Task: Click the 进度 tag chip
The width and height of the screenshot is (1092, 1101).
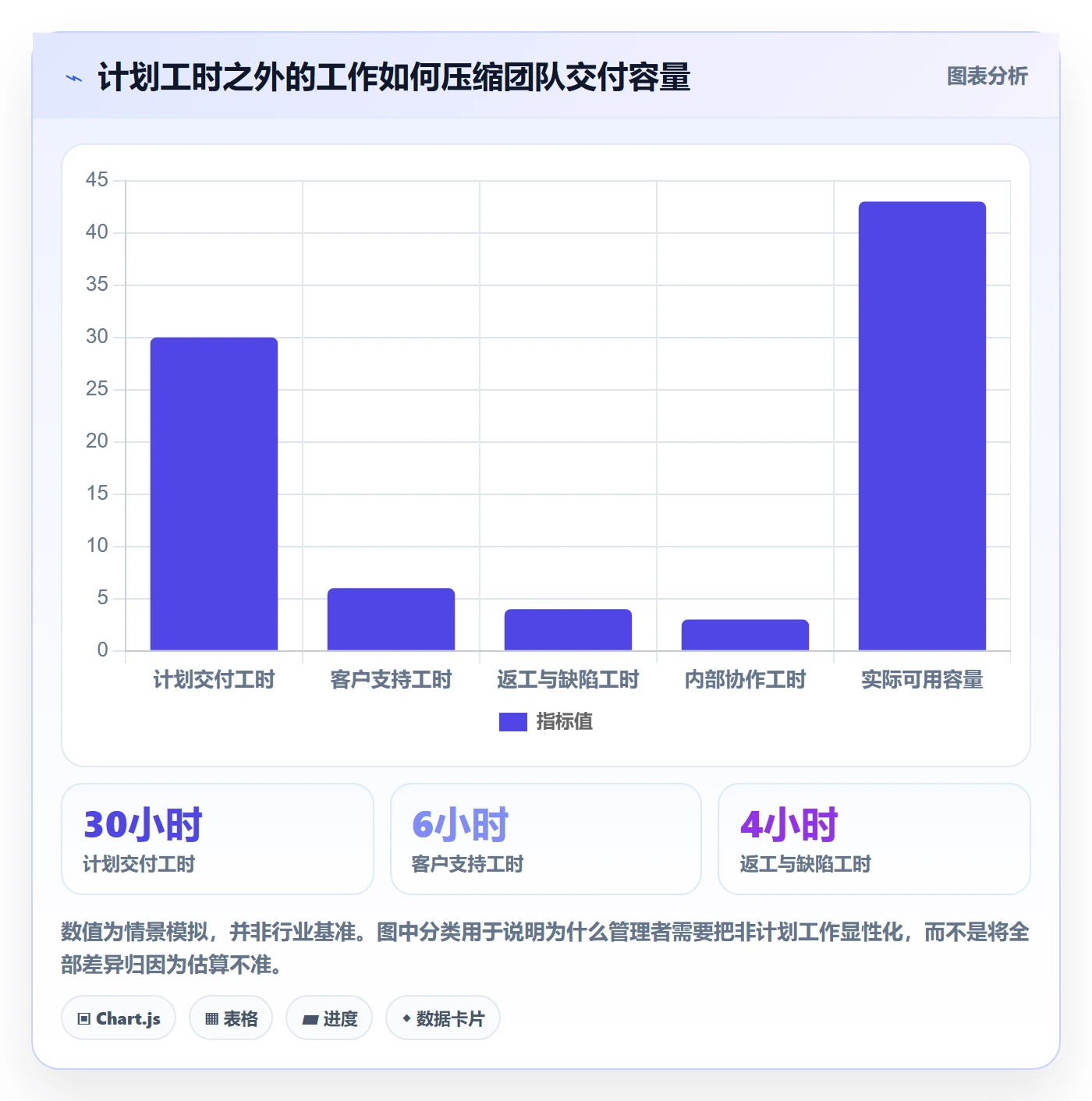Action: (329, 1018)
